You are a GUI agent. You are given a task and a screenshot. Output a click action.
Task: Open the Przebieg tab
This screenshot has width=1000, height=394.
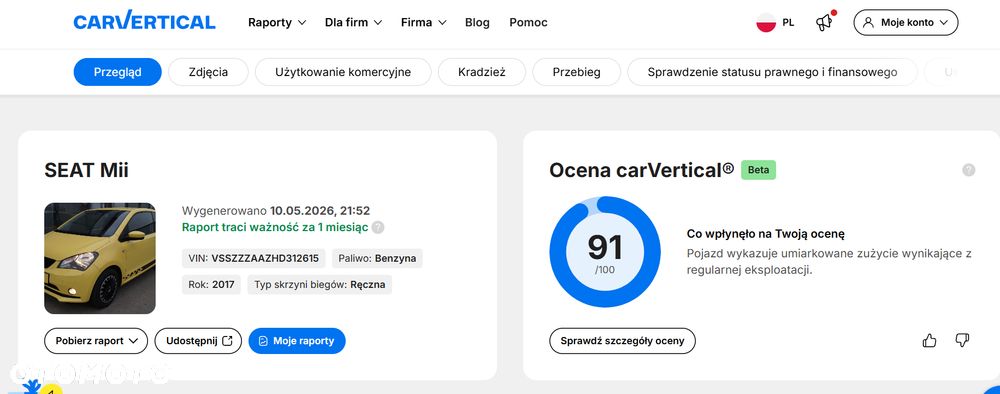point(577,72)
